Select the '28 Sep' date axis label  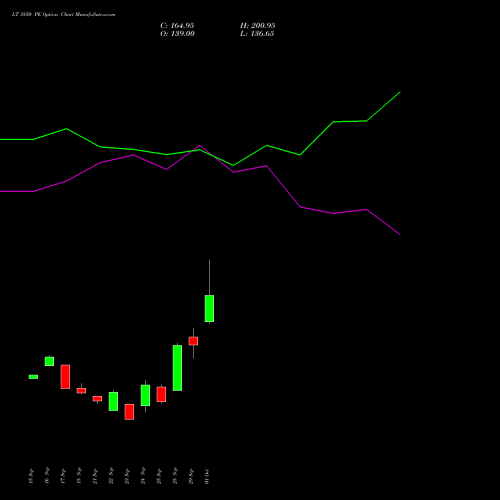[175, 476]
